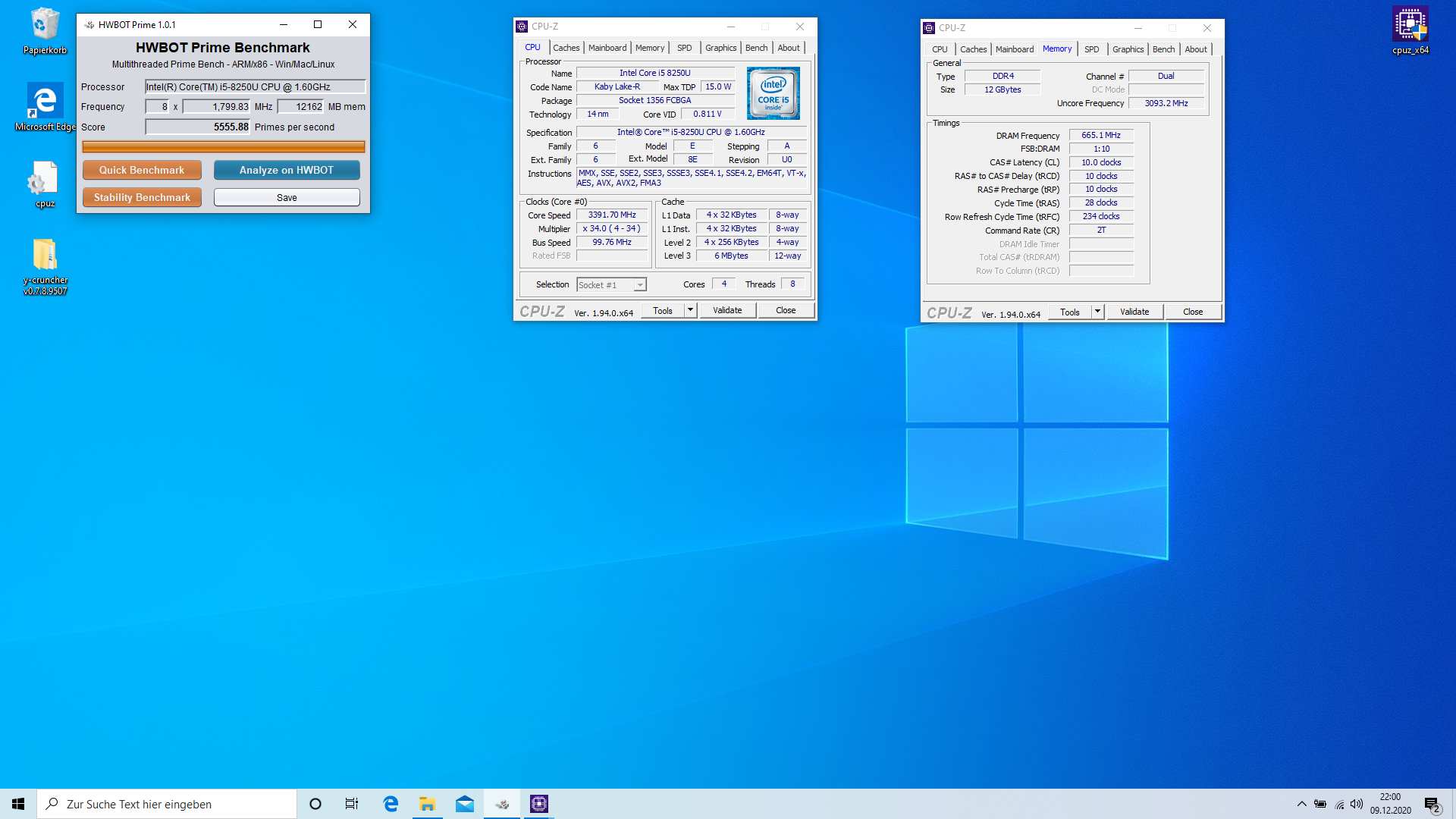Click the DRAM Frequency value 665.1 MHz
The height and width of the screenshot is (819, 1456).
point(1101,135)
